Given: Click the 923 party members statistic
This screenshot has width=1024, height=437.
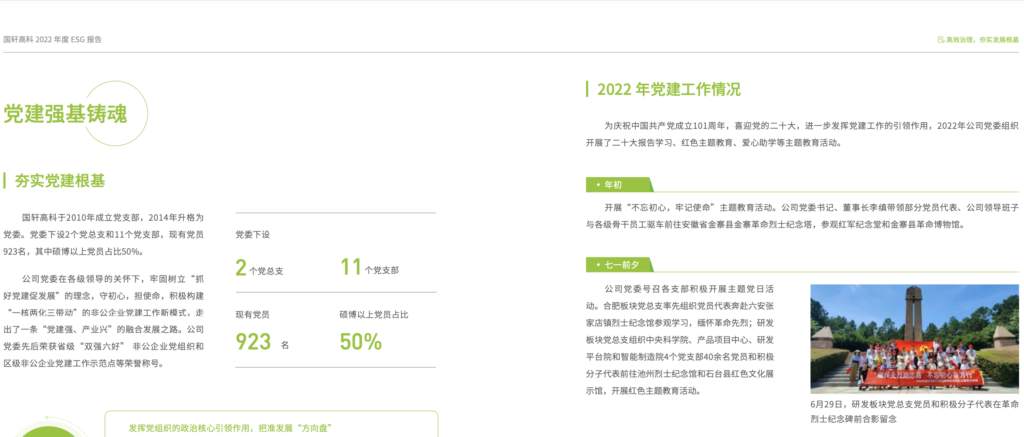Looking at the screenshot, I should pyautogui.click(x=254, y=342).
